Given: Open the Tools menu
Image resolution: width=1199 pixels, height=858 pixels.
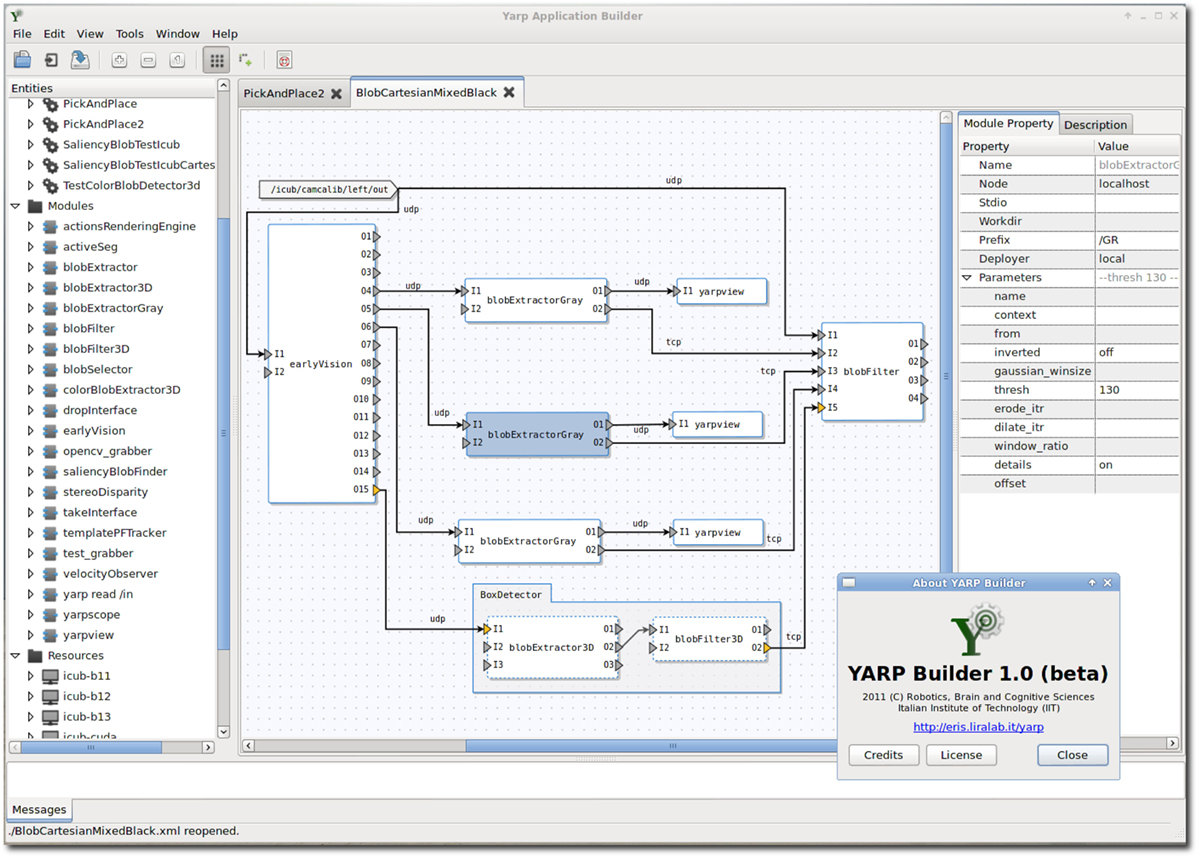Looking at the screenshot, I should click(129, 34).
